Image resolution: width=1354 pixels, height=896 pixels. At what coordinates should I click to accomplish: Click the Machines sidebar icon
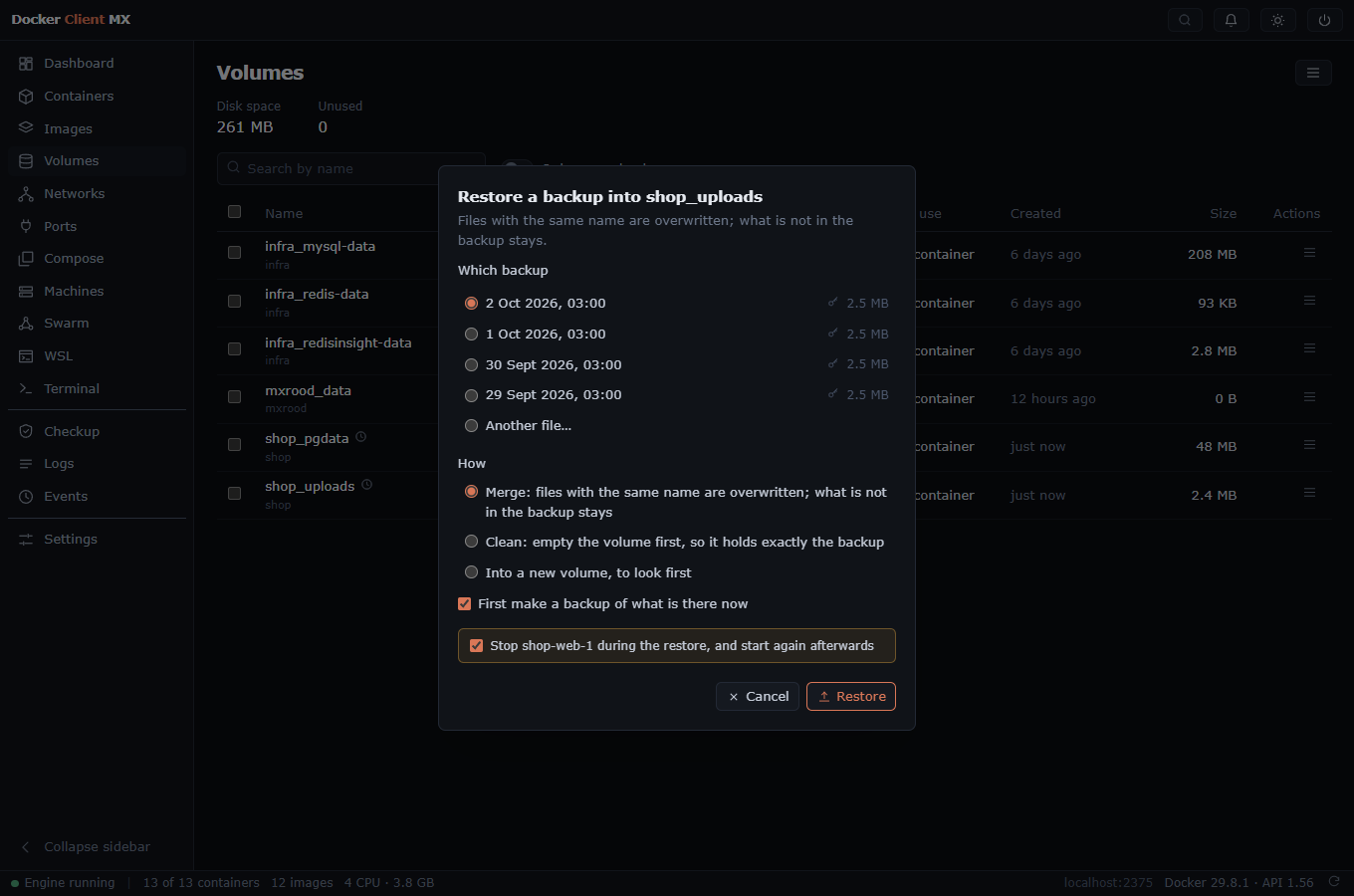click(26, 292)
